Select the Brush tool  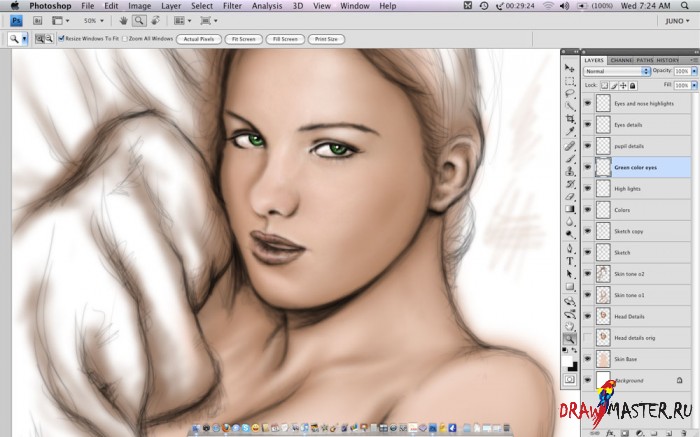coord(570,158)
